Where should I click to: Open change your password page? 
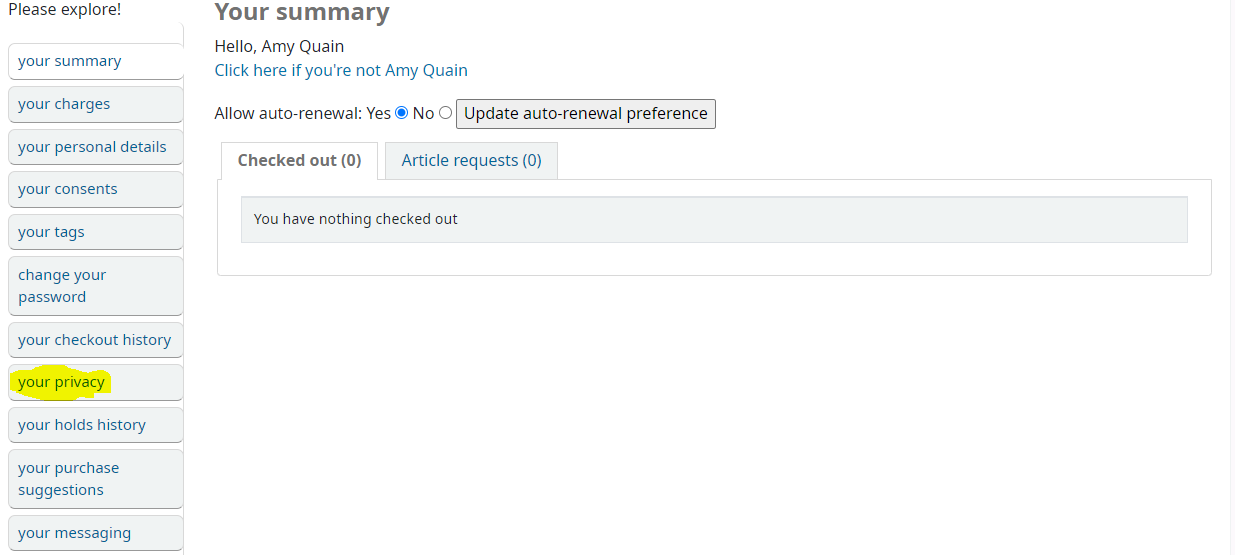pyautogui.click(x=96, y=286)
